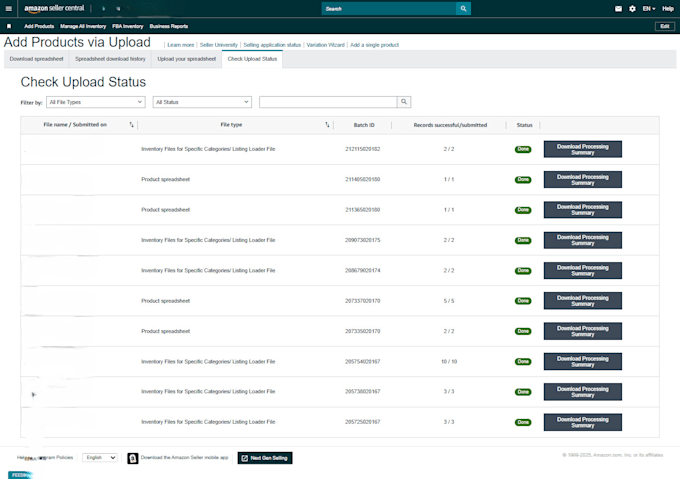
Task: Open the English language selector in footer
Action: tap(100, 458)
